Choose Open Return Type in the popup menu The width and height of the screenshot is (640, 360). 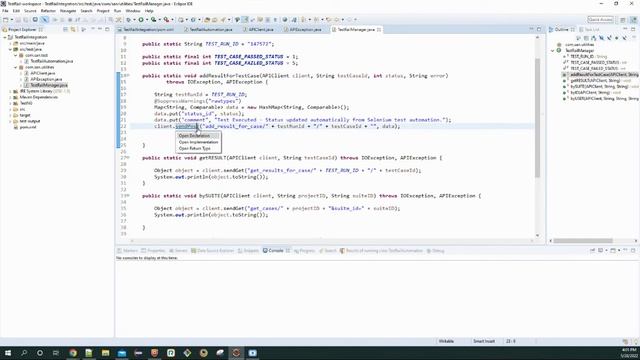click(x=195, y=148)
